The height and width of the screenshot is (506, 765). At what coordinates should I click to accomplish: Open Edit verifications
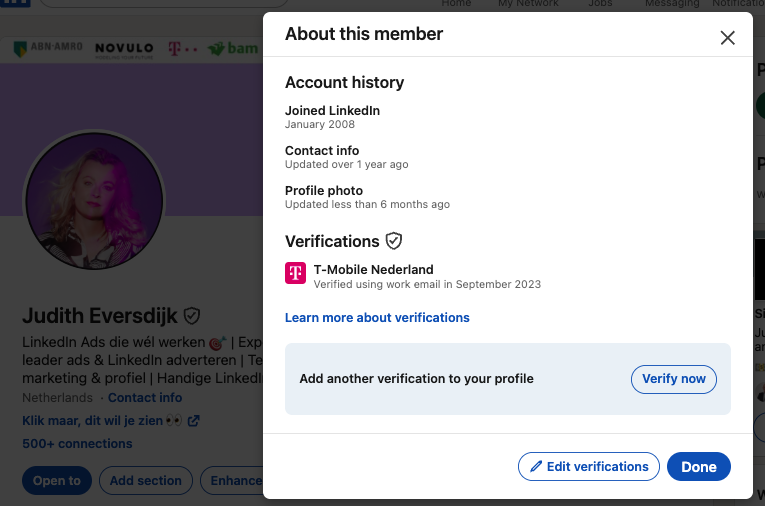click(x=589, y=466)
